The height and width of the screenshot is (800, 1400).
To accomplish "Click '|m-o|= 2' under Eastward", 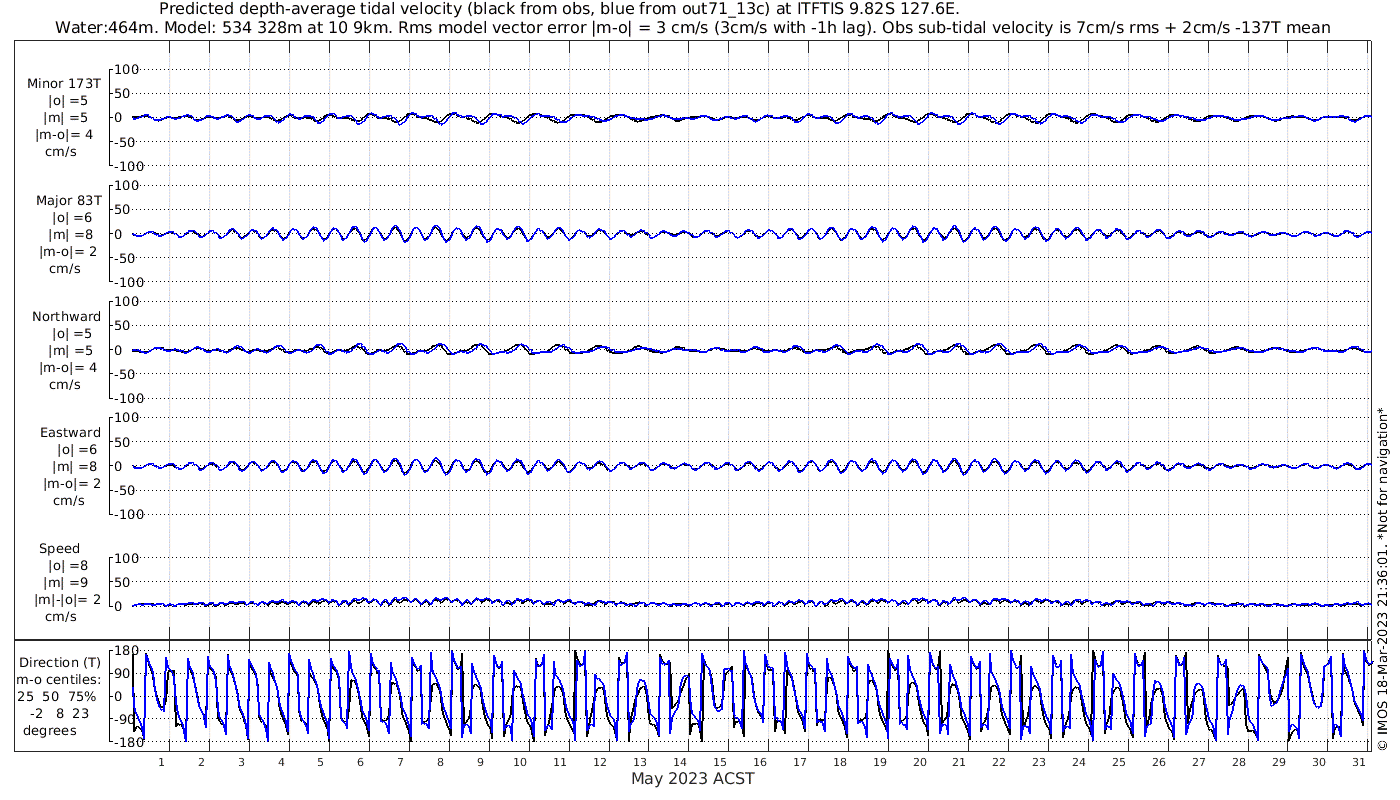I will tap(72, 483).
